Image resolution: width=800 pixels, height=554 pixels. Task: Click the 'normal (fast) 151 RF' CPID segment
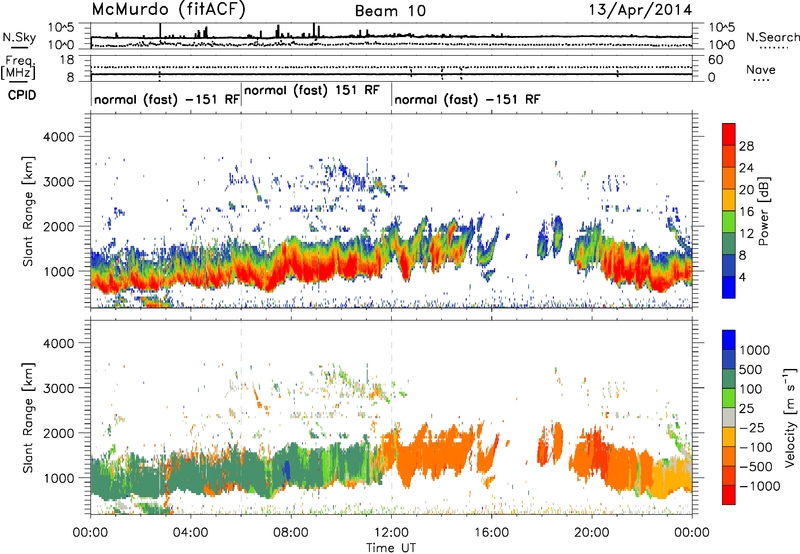point(312,91)
